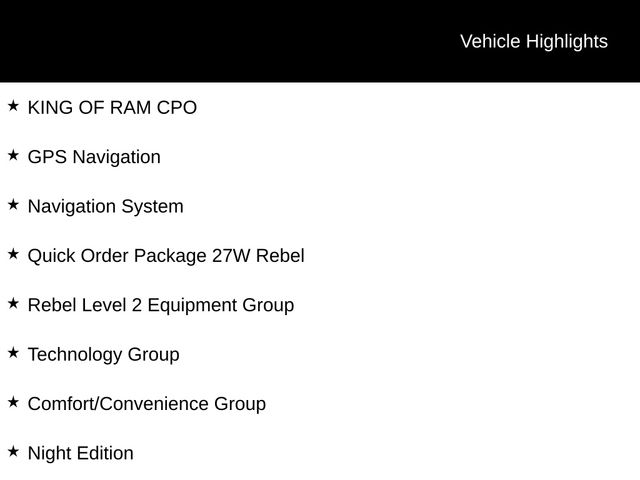The height and width of the screenshot is (480, 640).
Task: Select star bullet for Rebel Level 2 Equipment
Action: [x=13, y=303]
